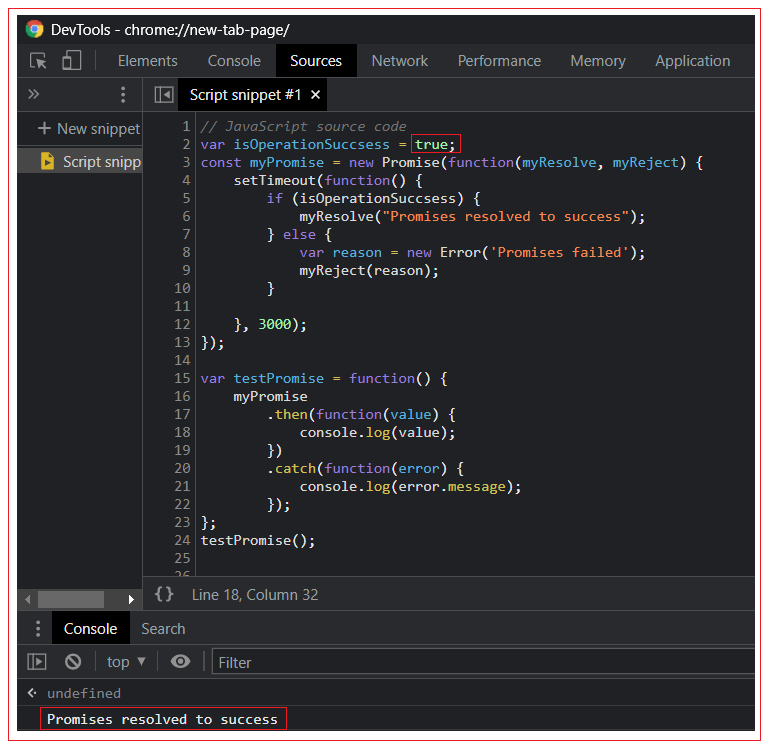This screenshot has height=749, width=775.
Task: Click the Promises resolved to success message
Action: point(163,719)
